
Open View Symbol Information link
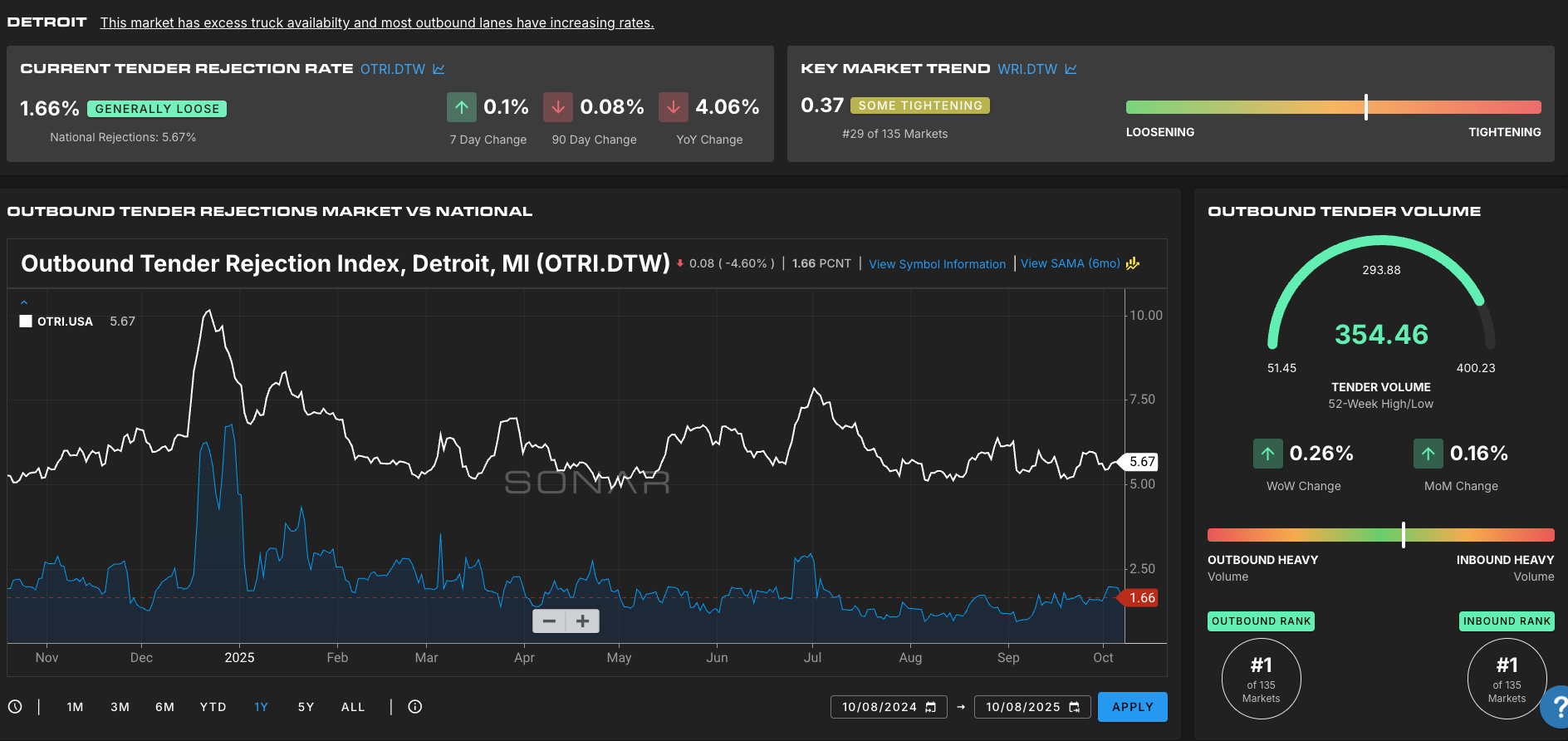point(937,264)
